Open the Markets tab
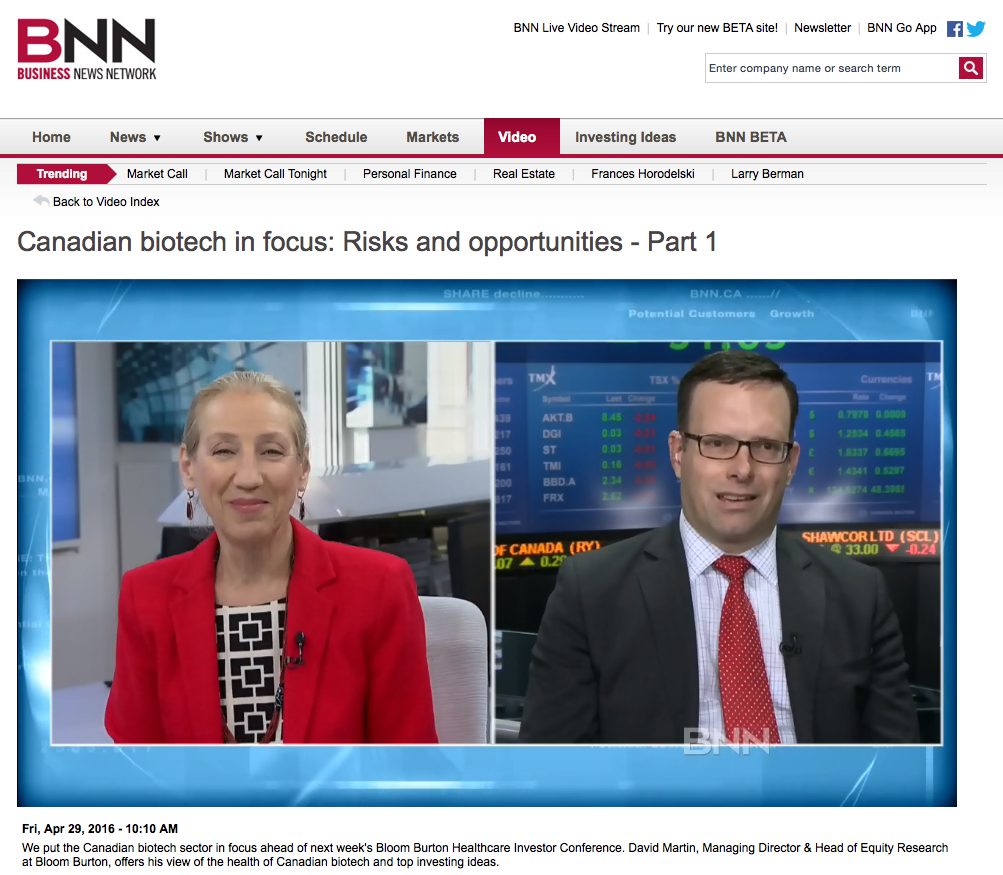The width and height of the screenshot is (1003, 875). point(432,137)
